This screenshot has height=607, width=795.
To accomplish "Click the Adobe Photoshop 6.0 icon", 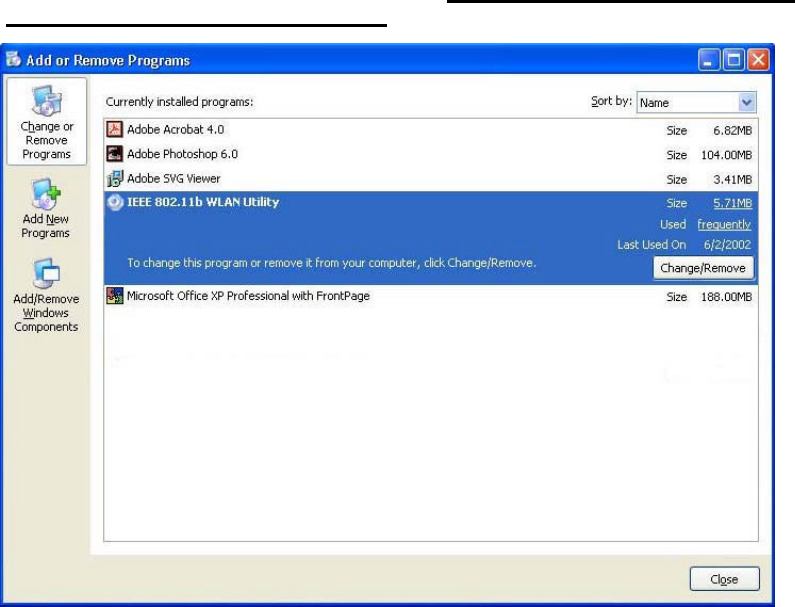I will [x=115, y=154].
